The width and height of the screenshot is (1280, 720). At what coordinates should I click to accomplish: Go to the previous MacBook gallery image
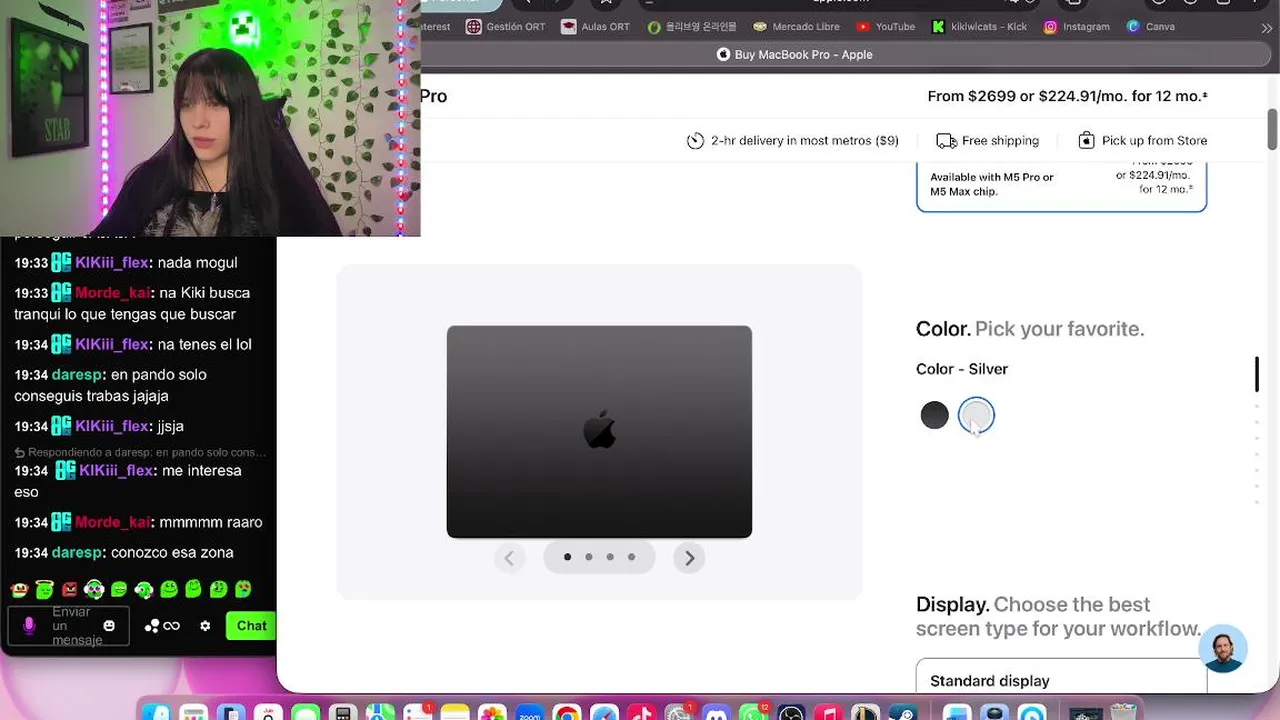pos(509,558)
